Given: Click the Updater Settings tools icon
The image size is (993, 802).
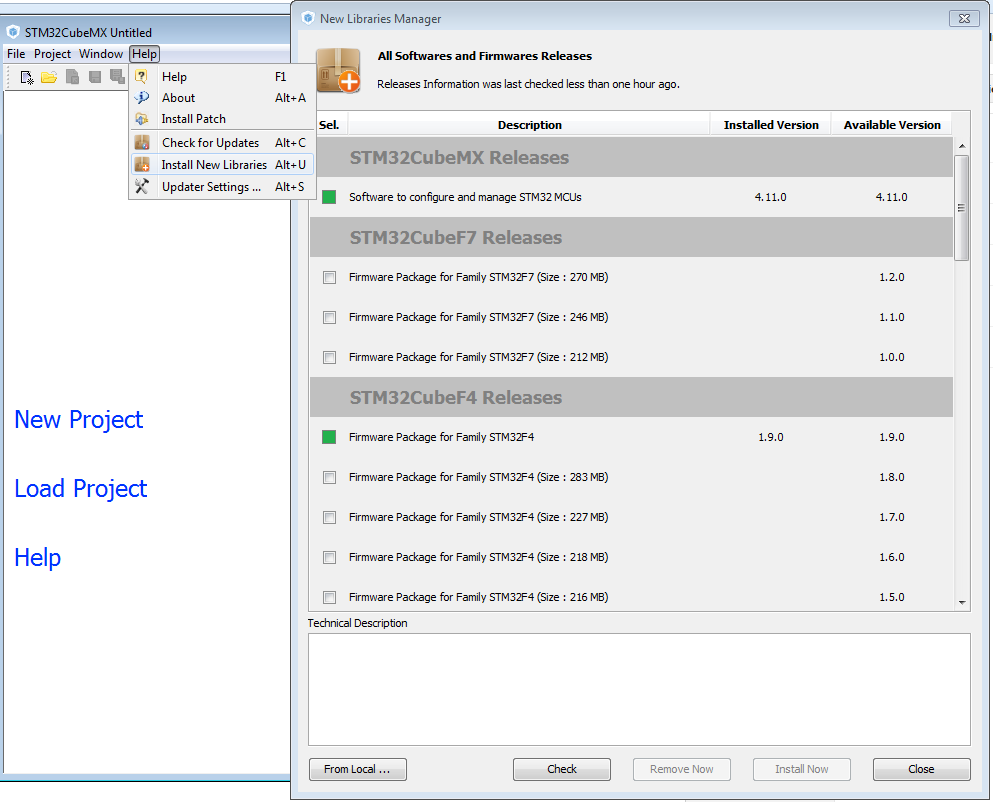Looking at the screenshot, I should click(x=142, y=186).
